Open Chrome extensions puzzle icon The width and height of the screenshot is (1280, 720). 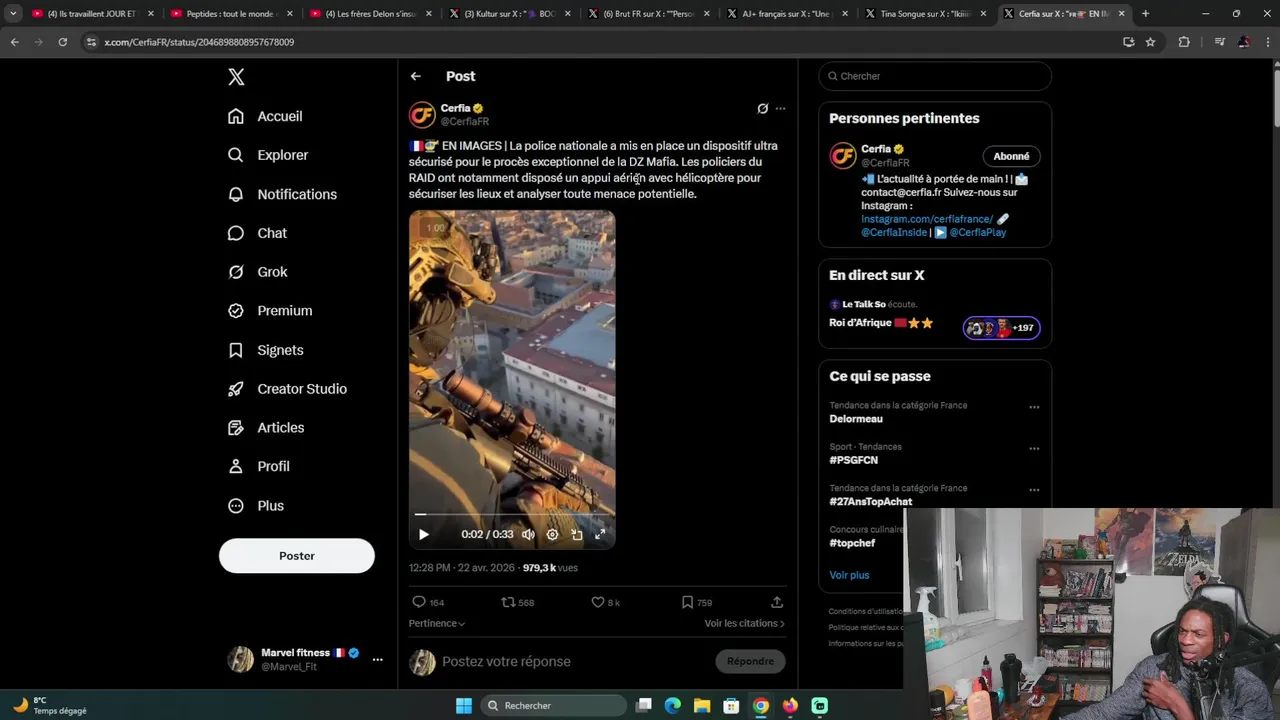[1184, 42]
